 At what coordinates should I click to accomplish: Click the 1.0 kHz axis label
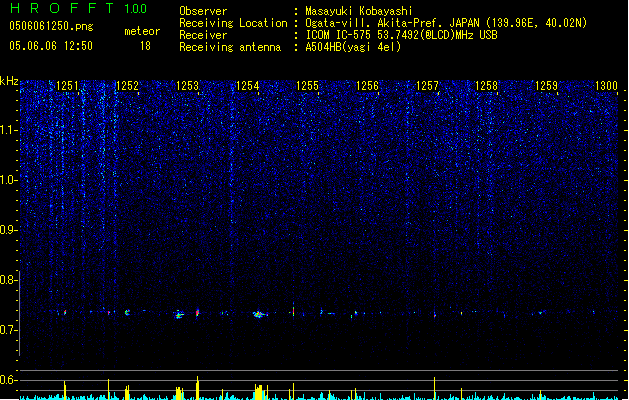click(8, 180)
